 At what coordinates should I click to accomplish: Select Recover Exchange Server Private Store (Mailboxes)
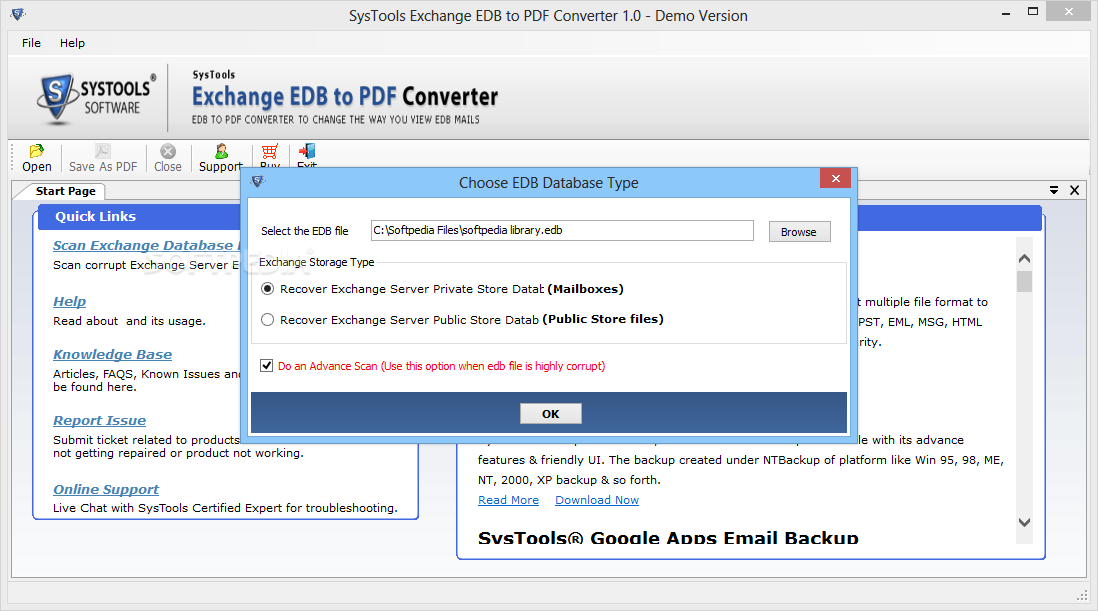267,289
